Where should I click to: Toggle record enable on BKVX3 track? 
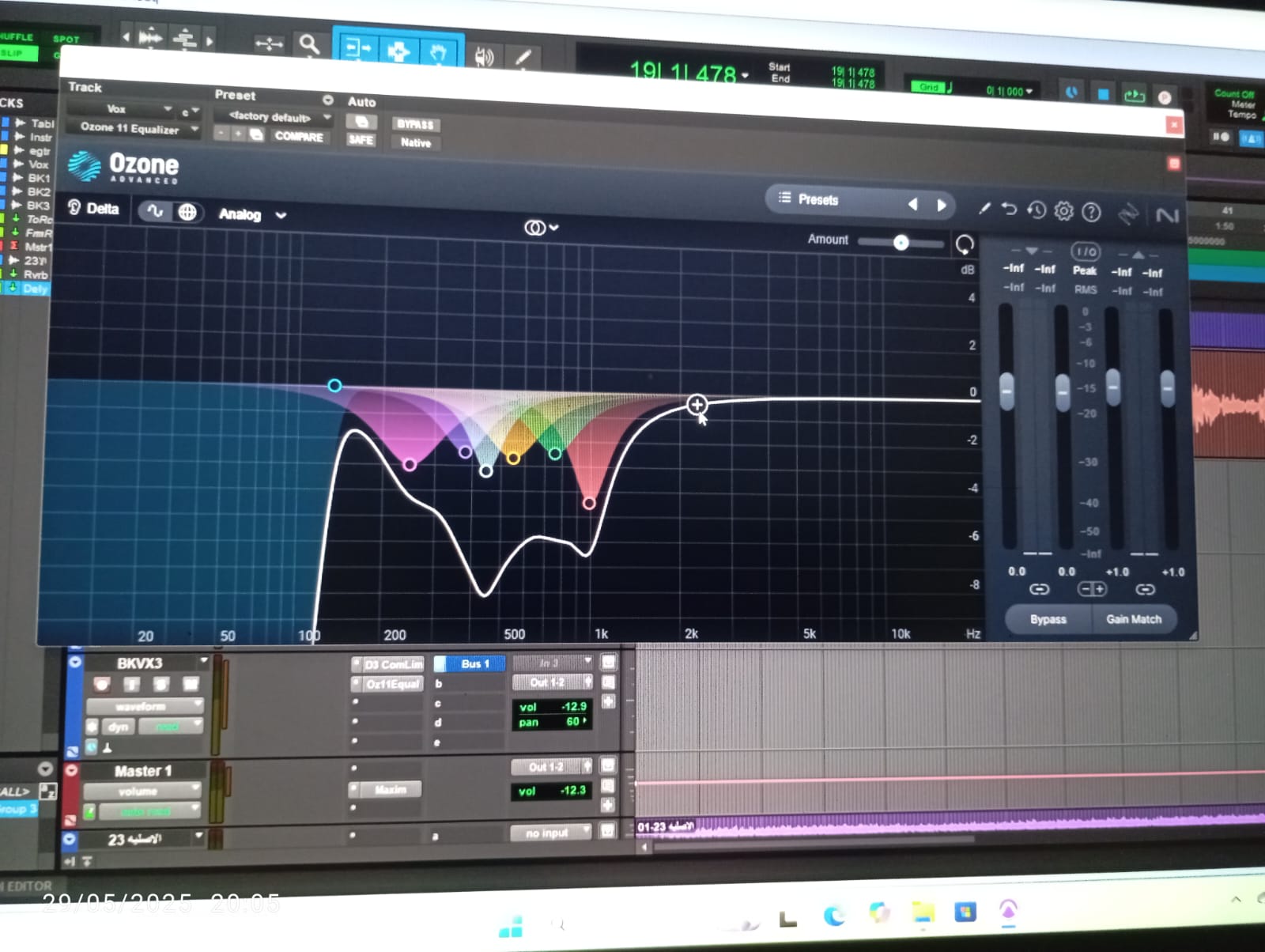(x=101, y=684)
